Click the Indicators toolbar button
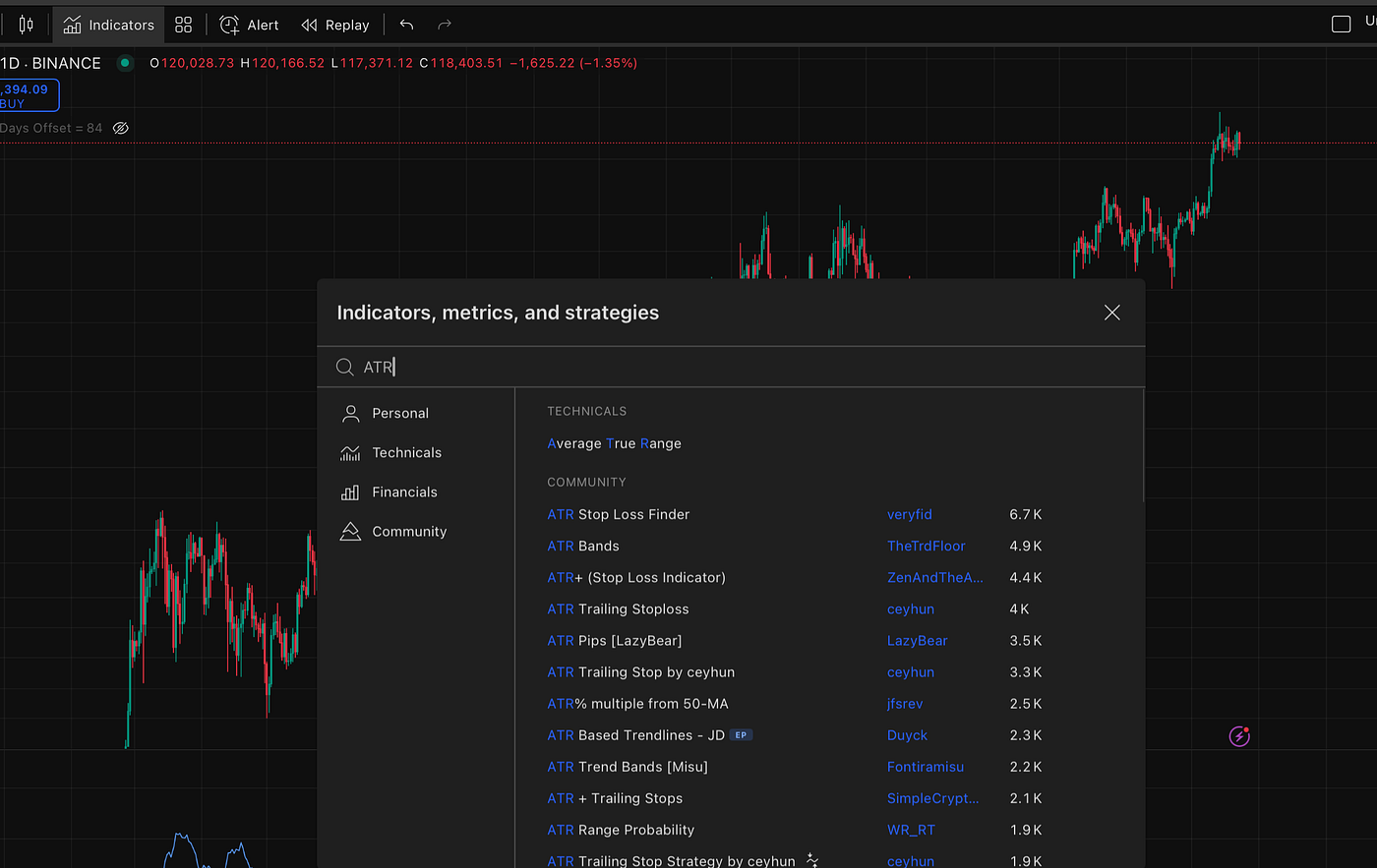This screenshot has height=868, width=1377. 109,25
